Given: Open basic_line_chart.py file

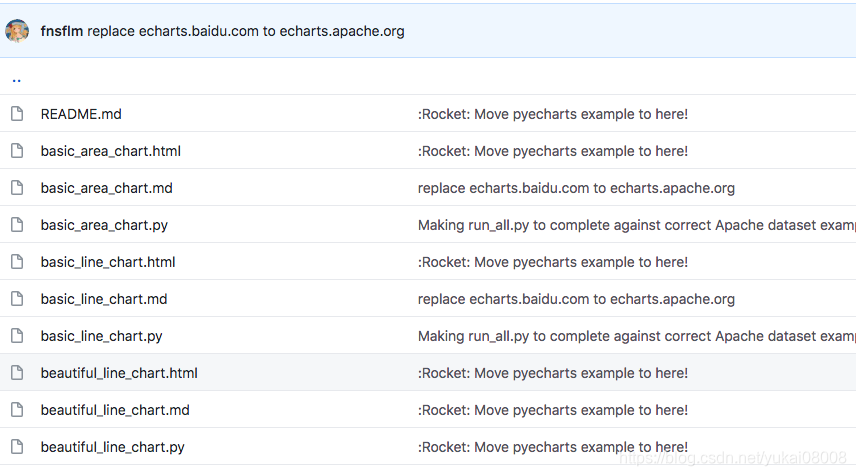Looking at the screenshot, I should [x=101, y=336].
